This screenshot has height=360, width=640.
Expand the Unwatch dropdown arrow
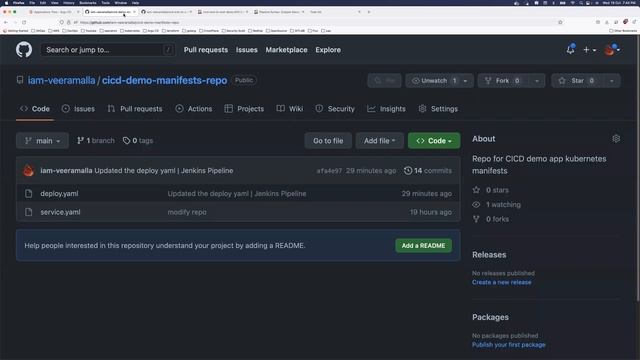(x=466, y=81)
